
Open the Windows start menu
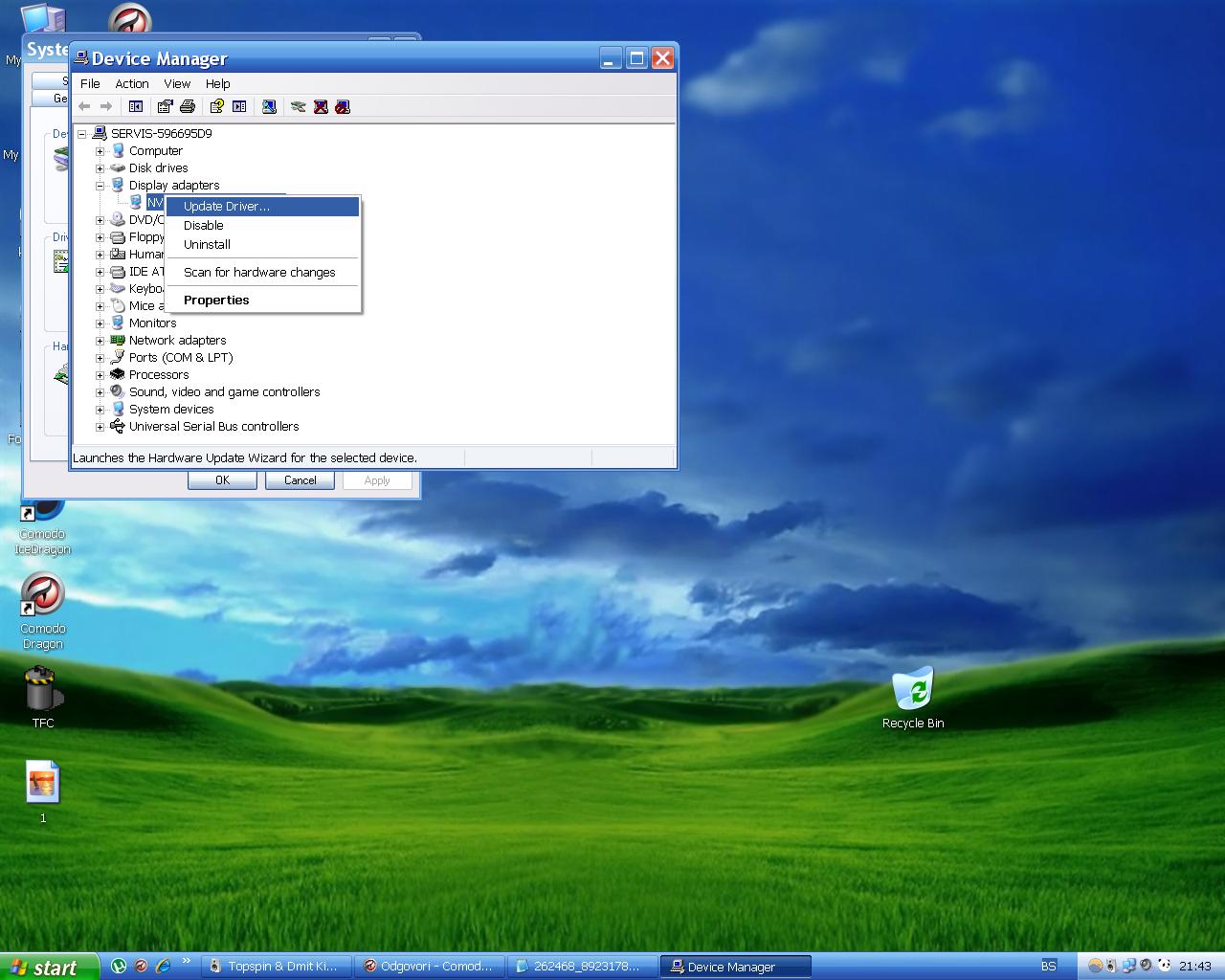(50, 967)
